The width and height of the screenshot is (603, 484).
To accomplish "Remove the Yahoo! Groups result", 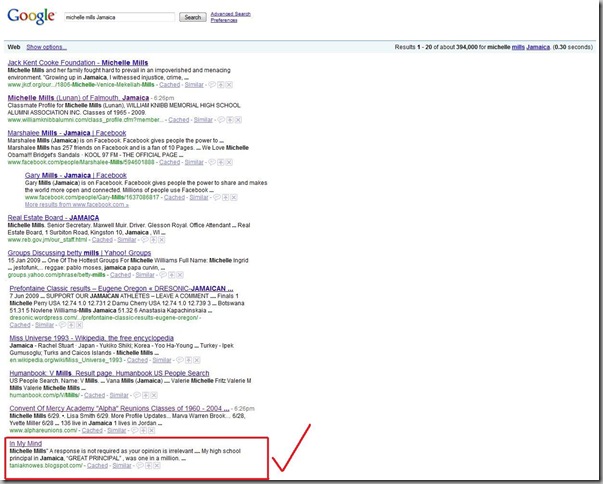I will tap(180, 275).
